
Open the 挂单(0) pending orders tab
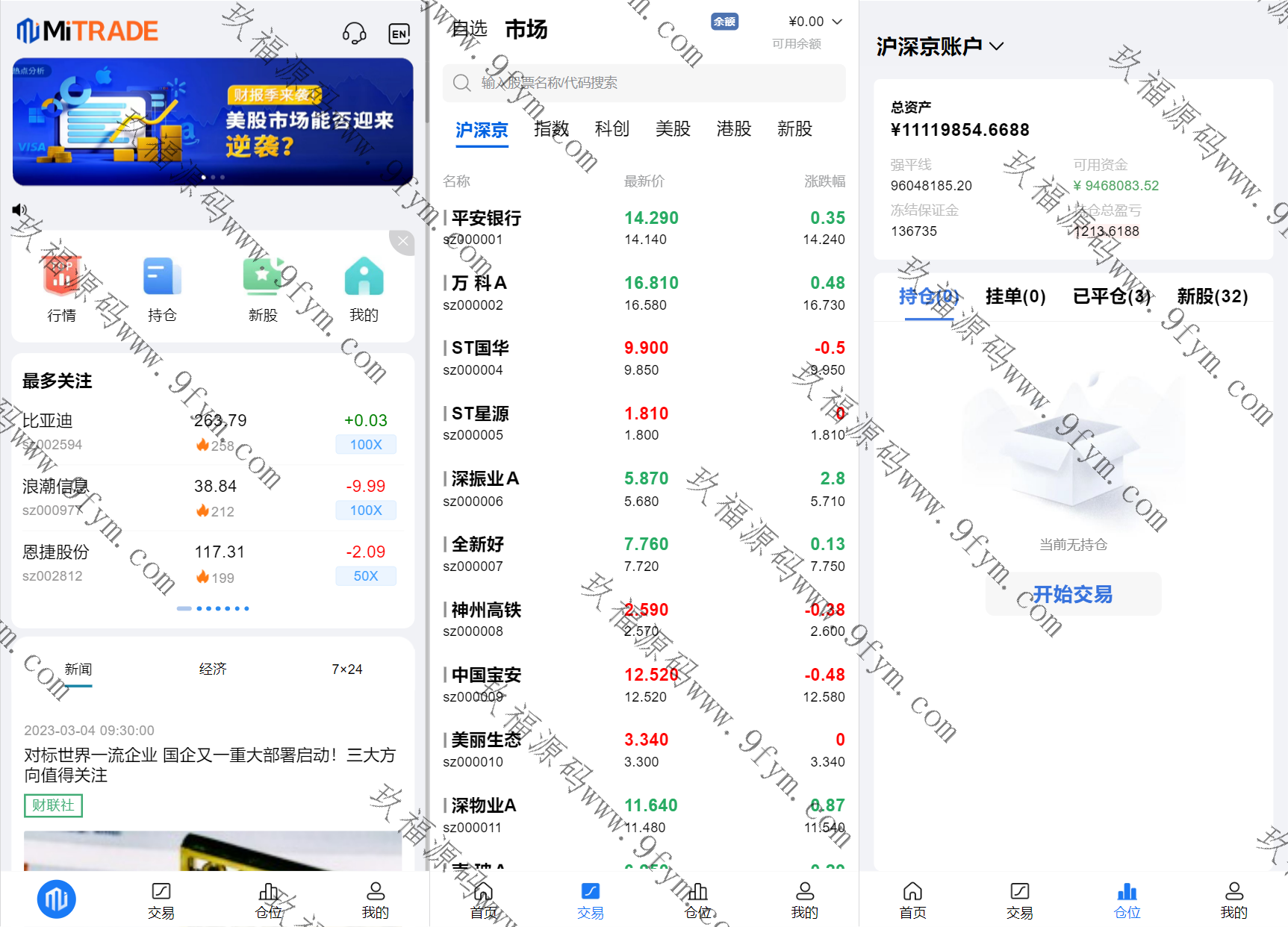coord(1015,296)
